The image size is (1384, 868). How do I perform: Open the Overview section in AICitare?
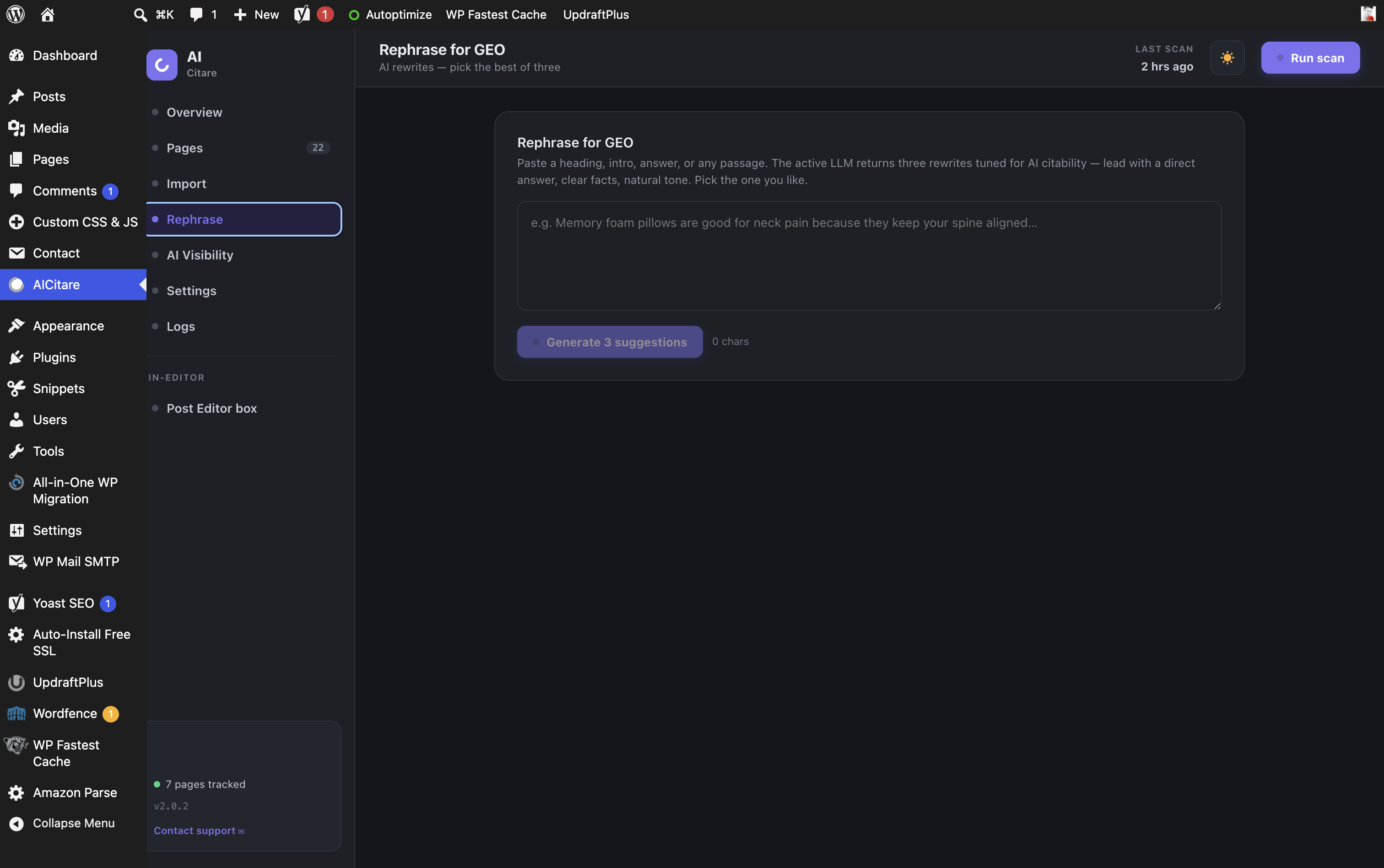(x=244, y=113)
